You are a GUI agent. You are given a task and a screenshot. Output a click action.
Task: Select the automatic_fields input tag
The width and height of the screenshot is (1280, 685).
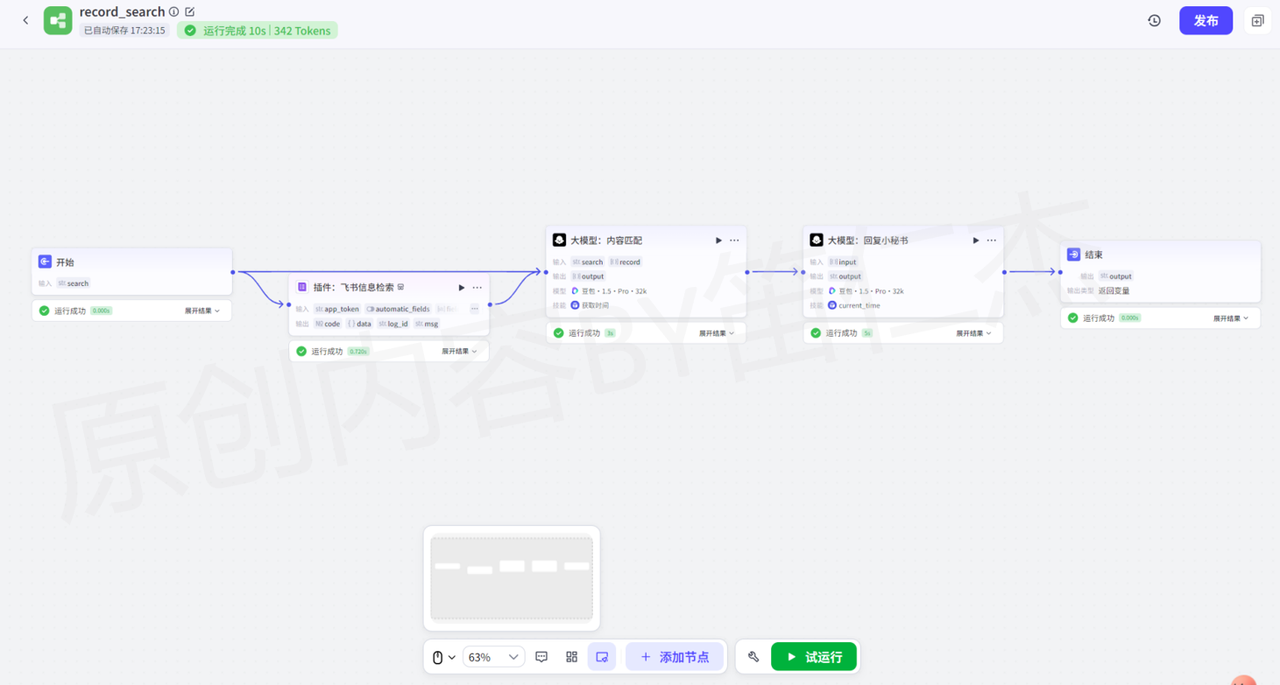click(x=399, y=309)
